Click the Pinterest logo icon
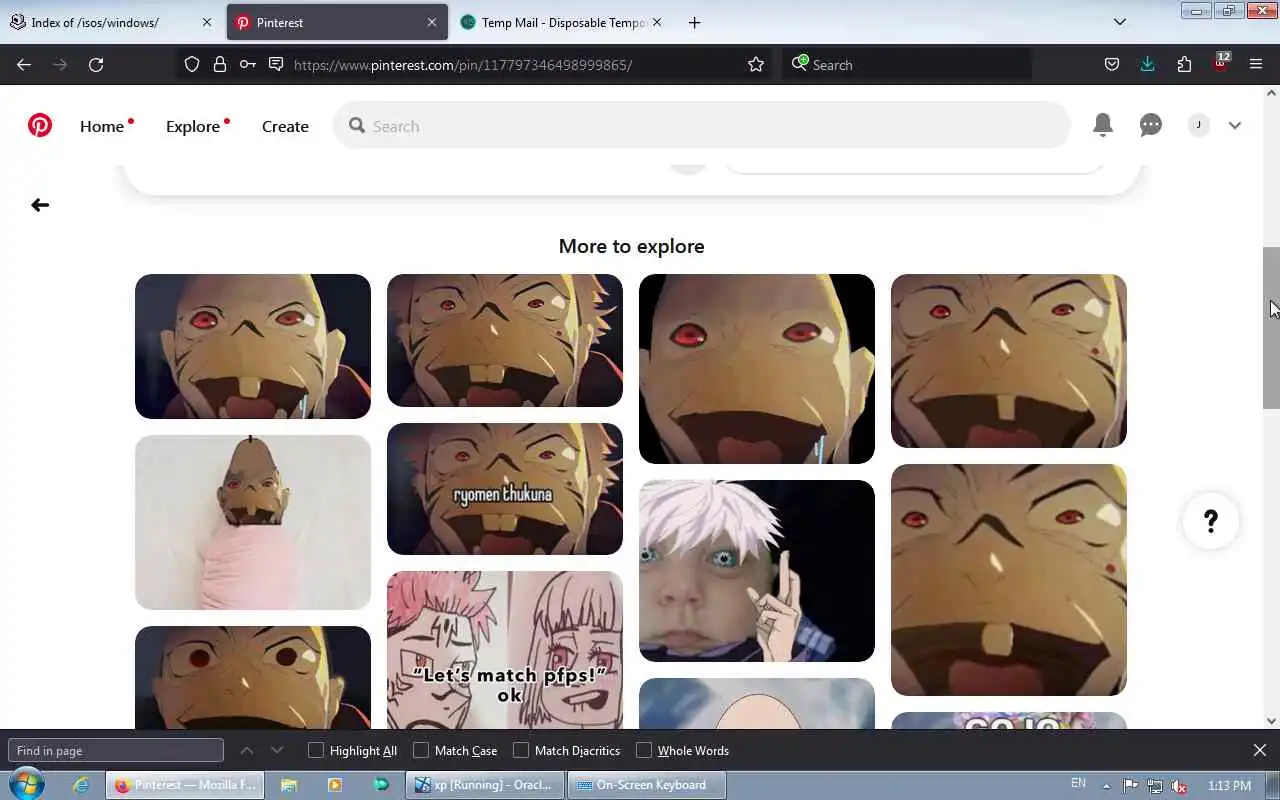The width and height of the screenshot is (1280, 800). tap(40, 125)
